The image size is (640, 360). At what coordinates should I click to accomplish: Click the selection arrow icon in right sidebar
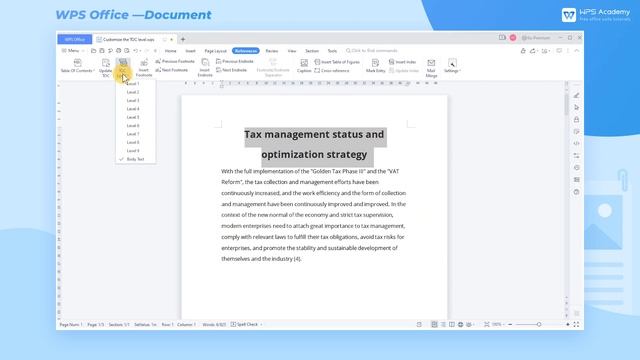click(x=576, y=107)
